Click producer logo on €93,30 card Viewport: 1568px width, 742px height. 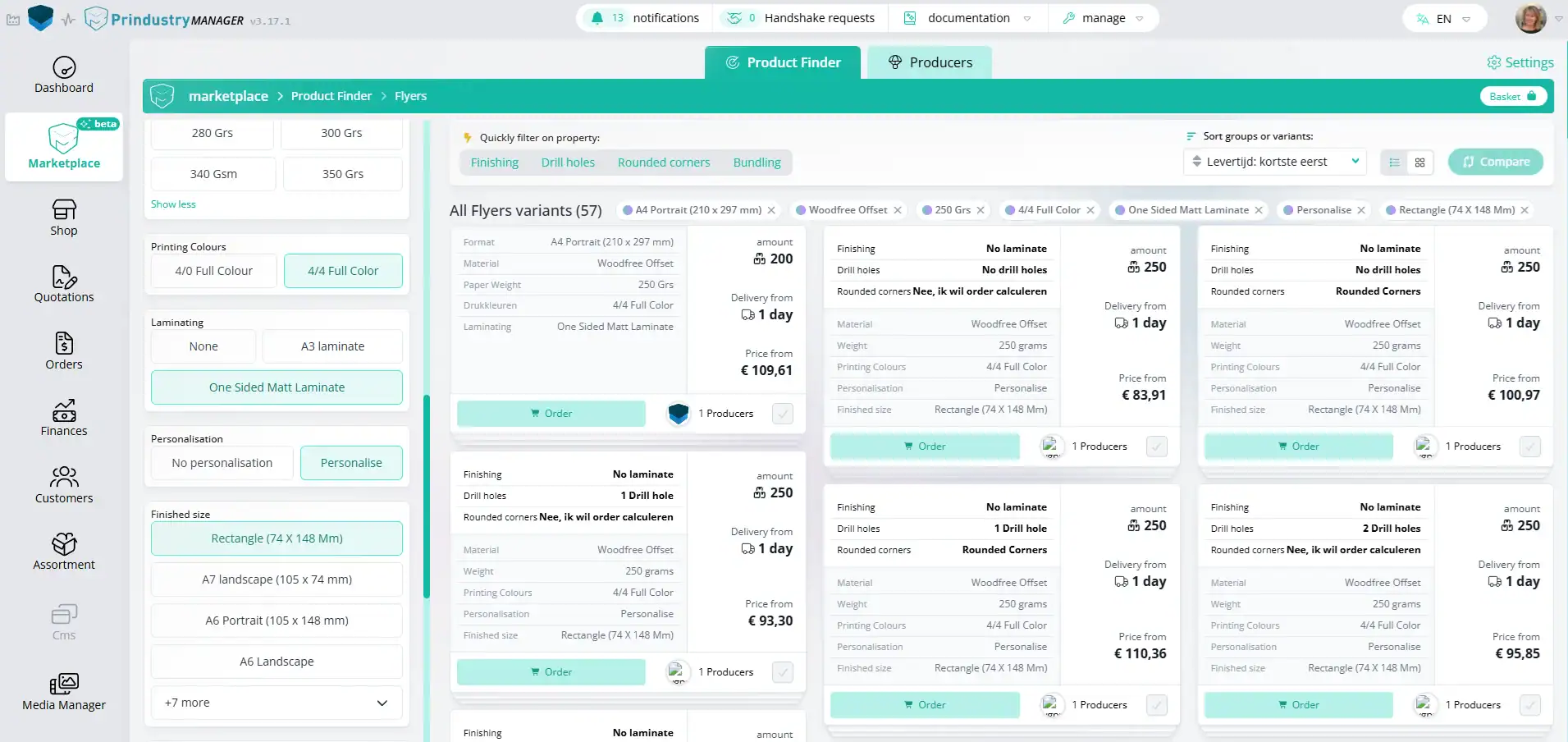tap(679, 672)
